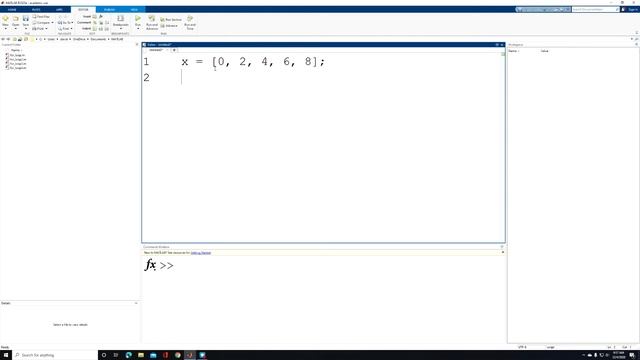This screenshot has height=360, width=640.
Task: Click the Insert function fx icon
Action: click(x=101, y=17)
